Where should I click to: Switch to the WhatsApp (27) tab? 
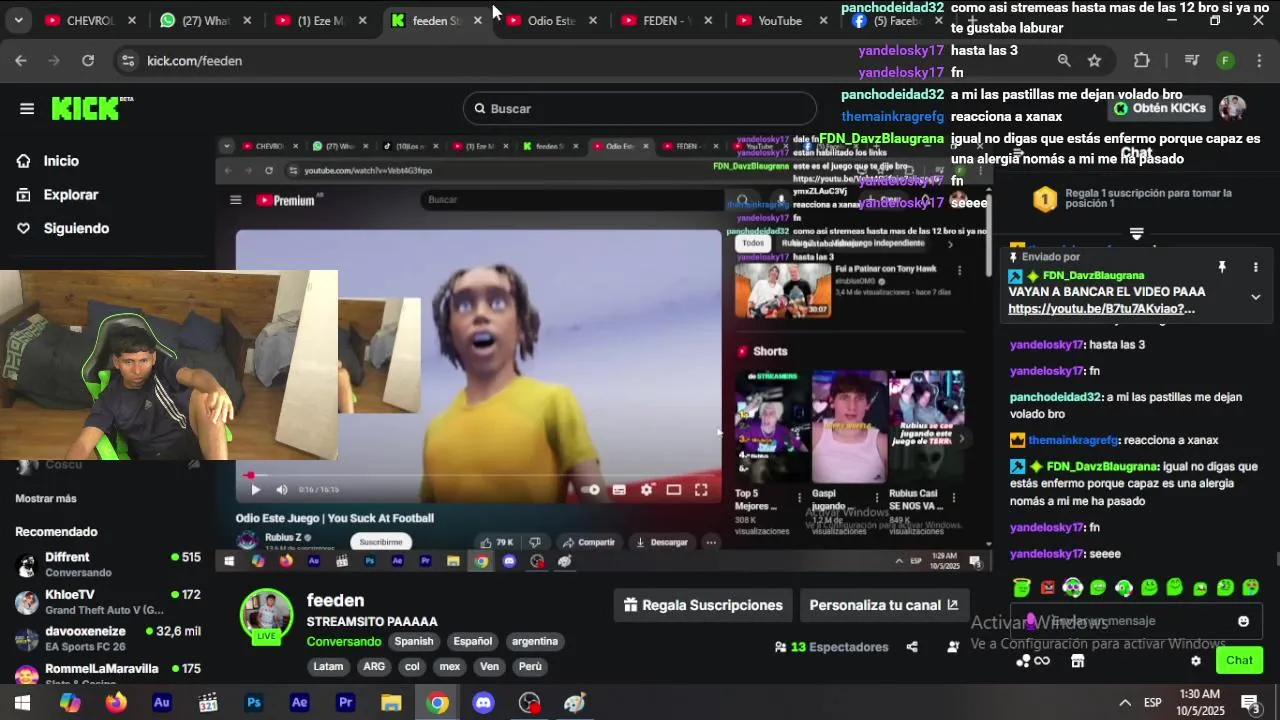point(205,20)
